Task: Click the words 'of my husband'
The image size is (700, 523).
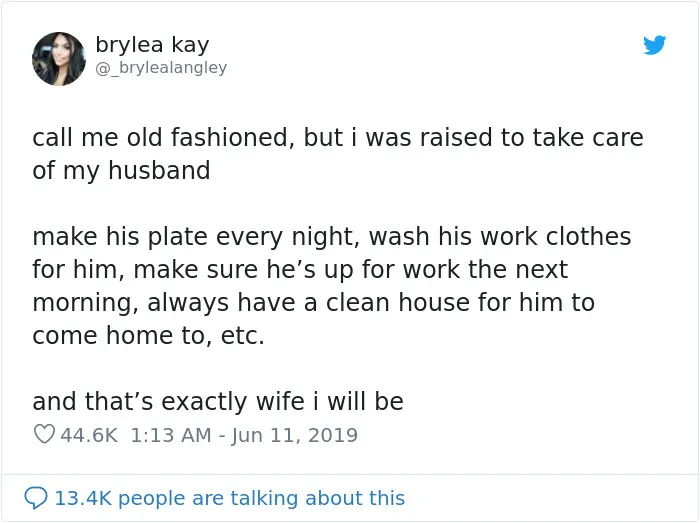Action: tap(121, 171)
